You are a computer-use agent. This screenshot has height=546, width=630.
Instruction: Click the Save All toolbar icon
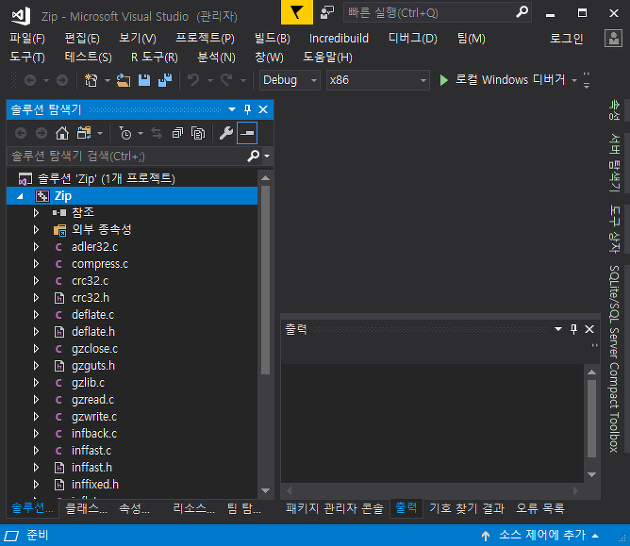(x=165, y=80)
